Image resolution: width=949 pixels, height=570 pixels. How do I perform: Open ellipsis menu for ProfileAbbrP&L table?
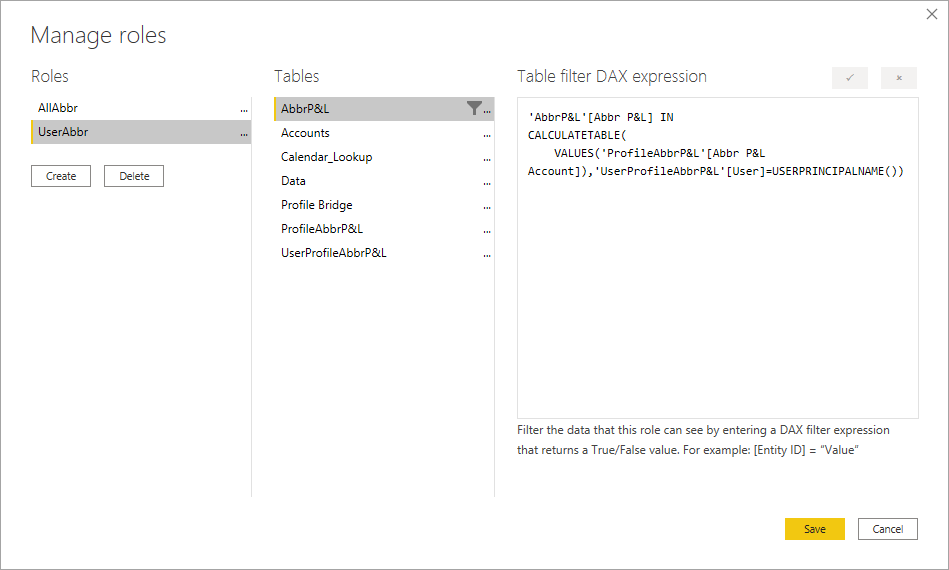487,231
